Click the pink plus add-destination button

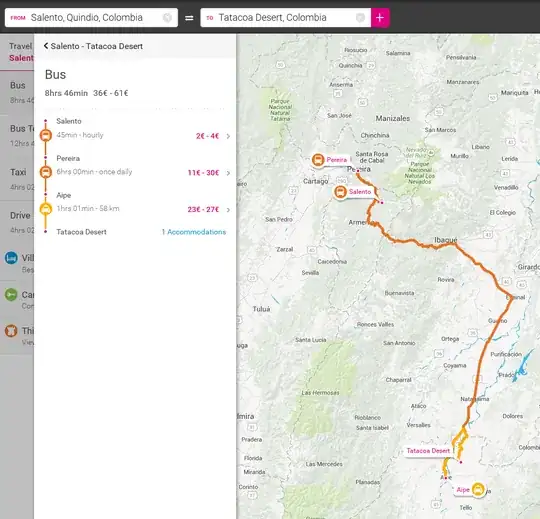click(380, 18)
